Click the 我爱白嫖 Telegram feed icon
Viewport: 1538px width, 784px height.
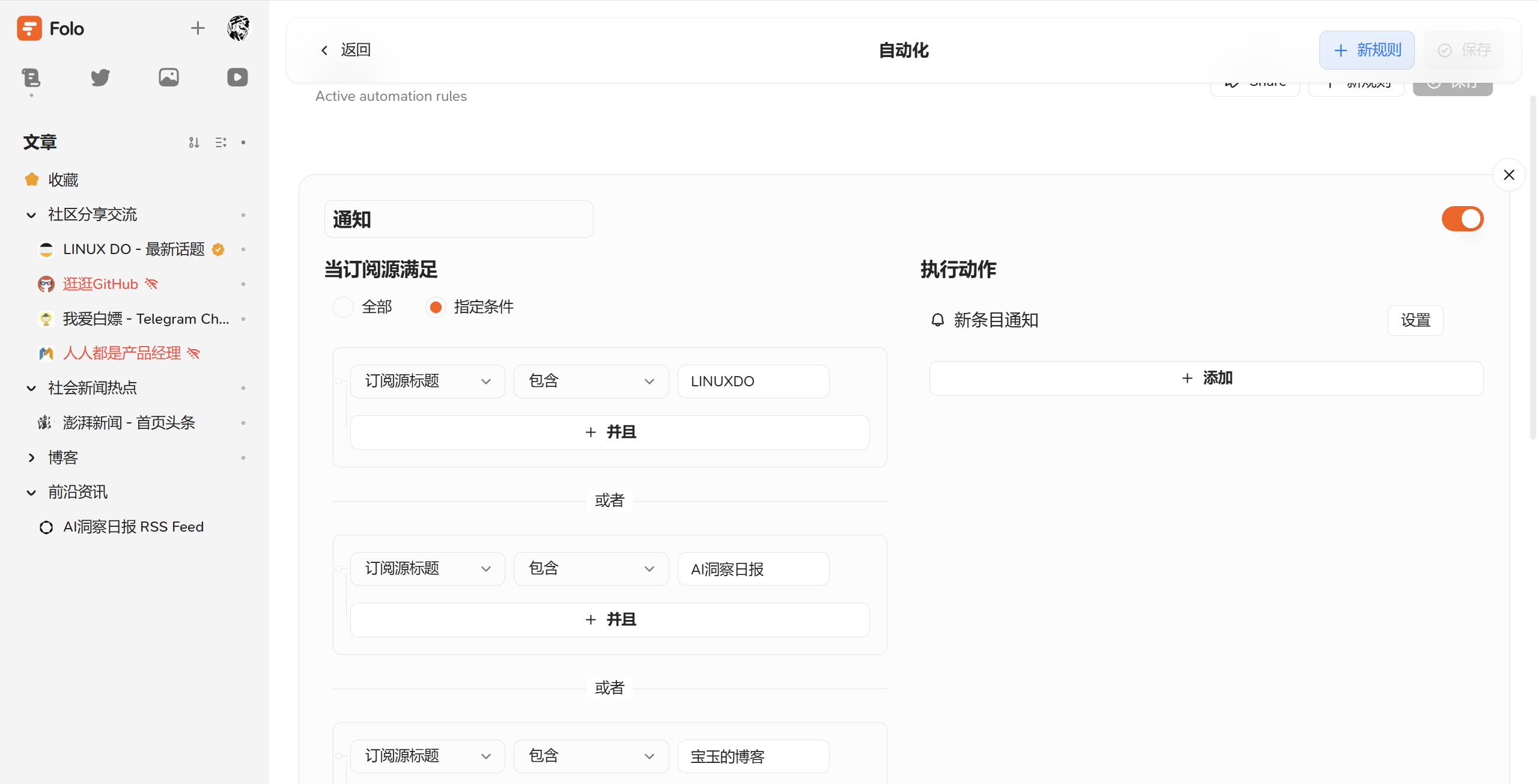[46, 319]
